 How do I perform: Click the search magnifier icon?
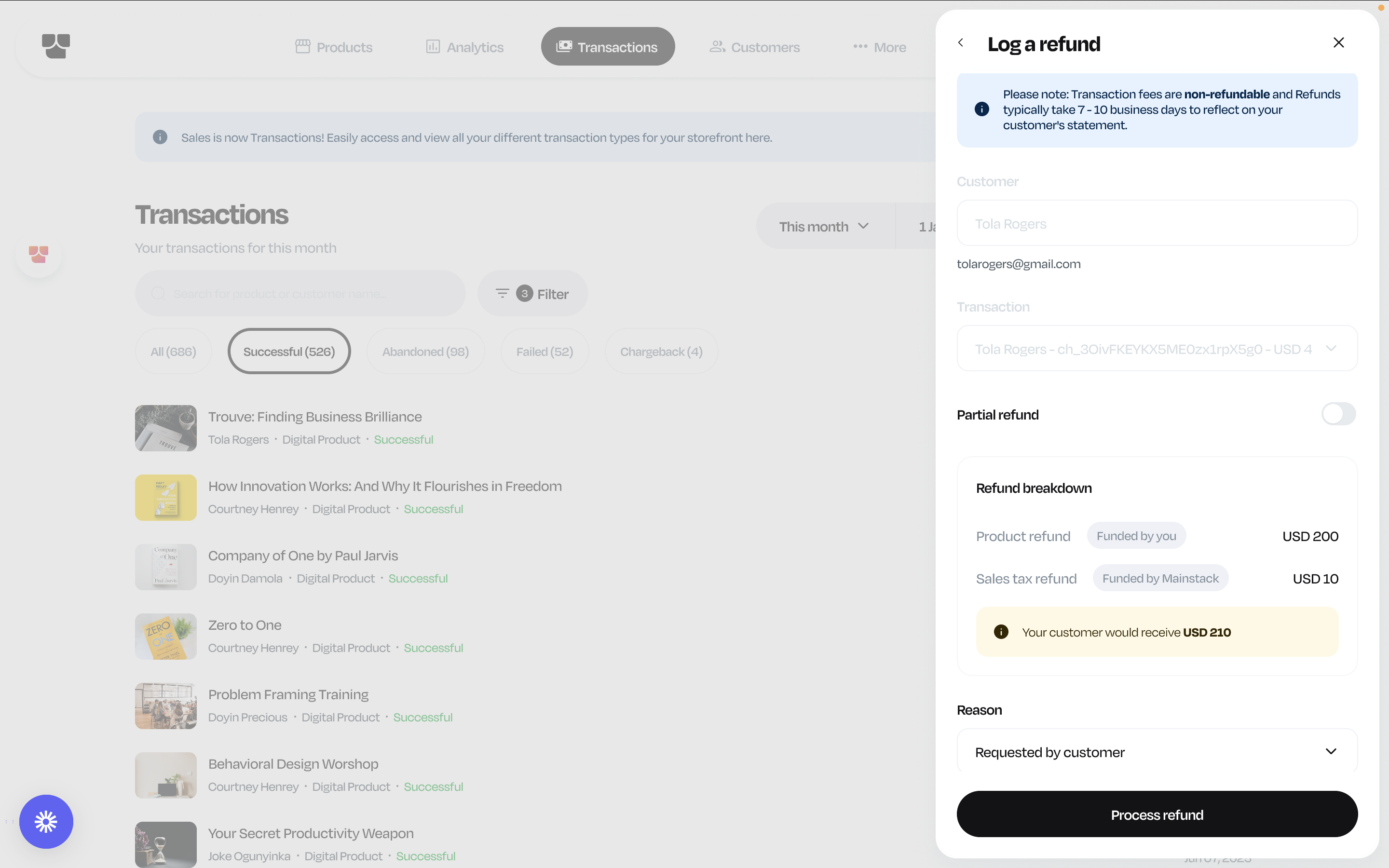coord(158,294)
